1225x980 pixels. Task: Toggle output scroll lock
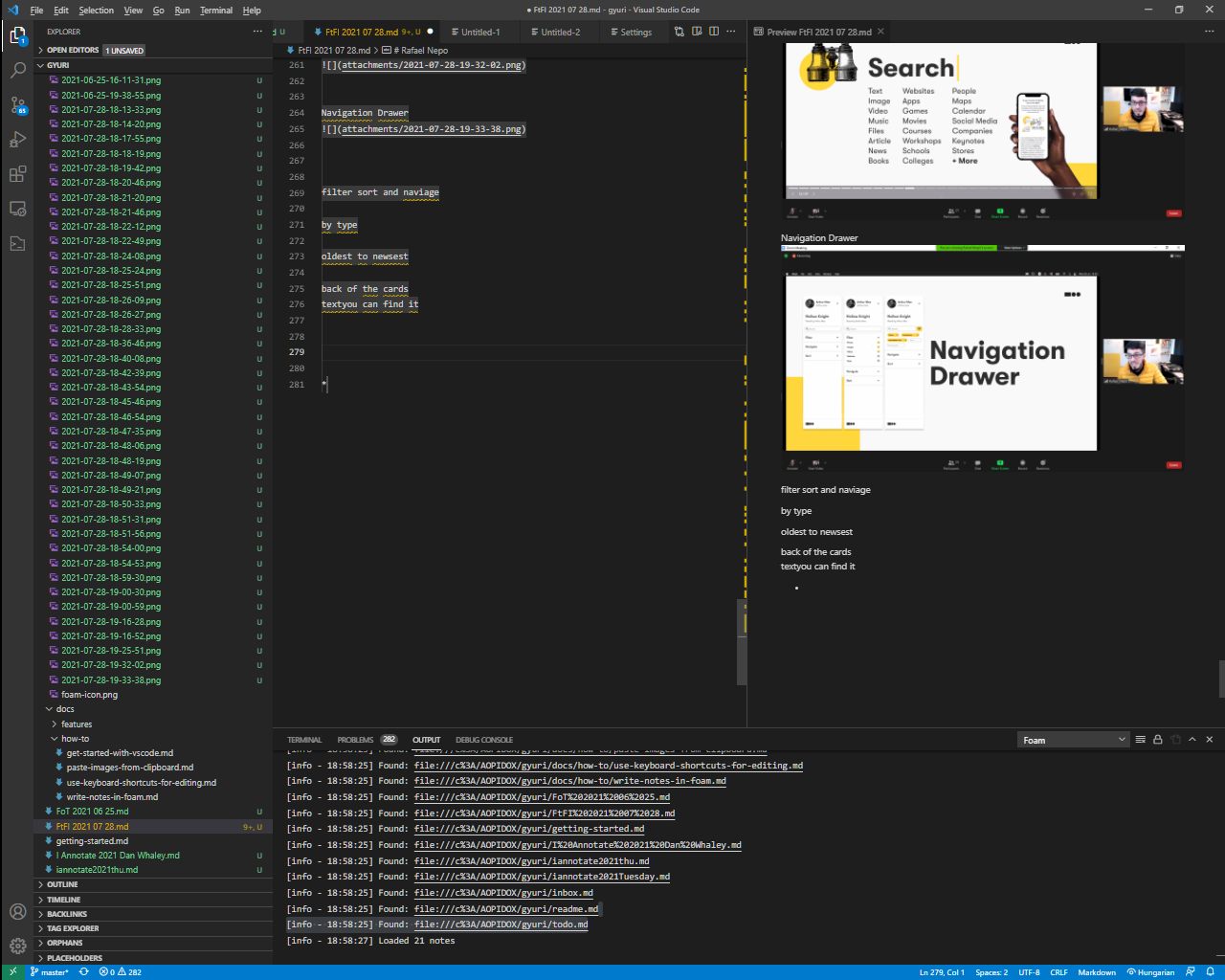(1157, 740)
